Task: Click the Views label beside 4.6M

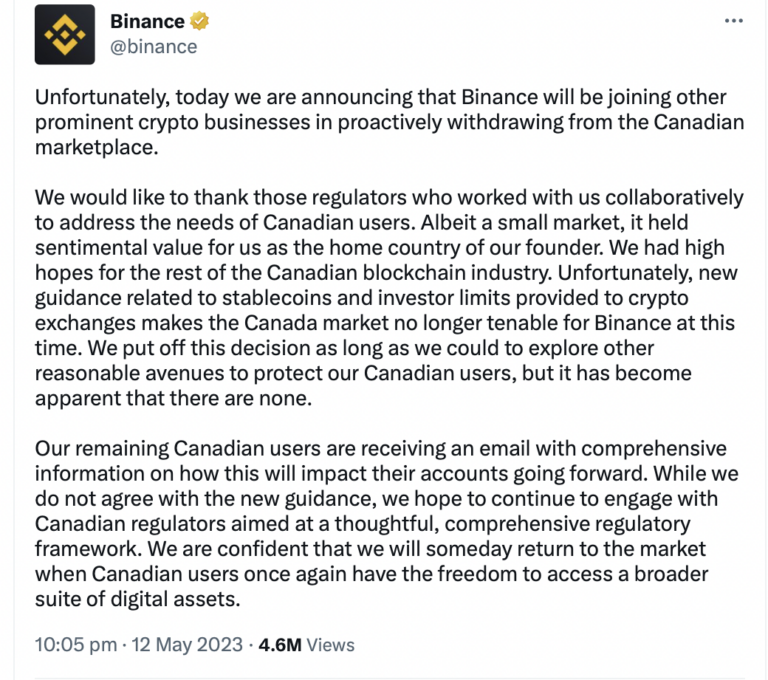Action: [x=330, y=644]
